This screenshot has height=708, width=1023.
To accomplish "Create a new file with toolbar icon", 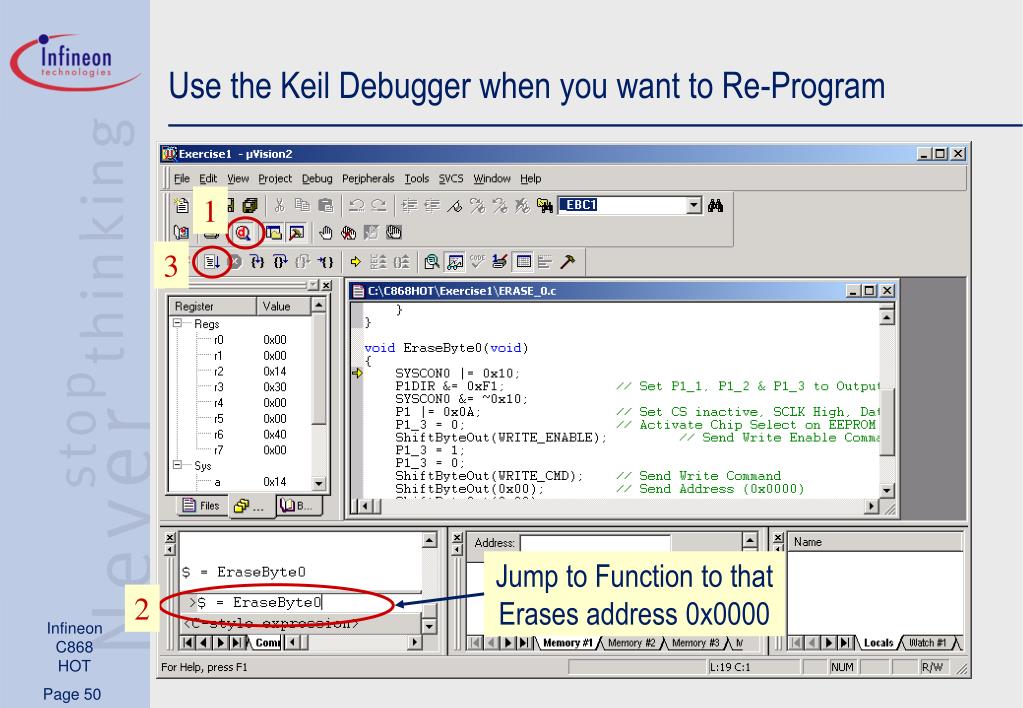I will [182, 206].
